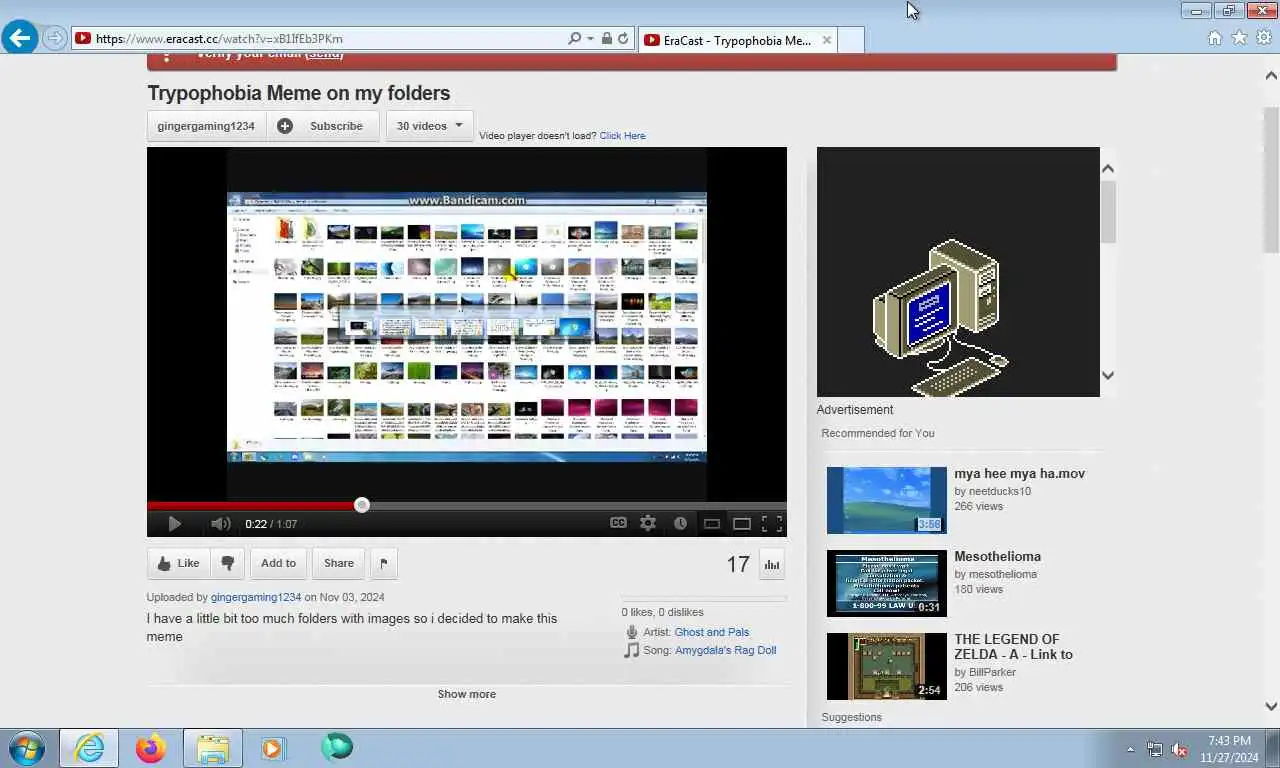1280x768 pixels.
Task: Subscribe to gingergaming1234 channel
Action: pos(323,126)
